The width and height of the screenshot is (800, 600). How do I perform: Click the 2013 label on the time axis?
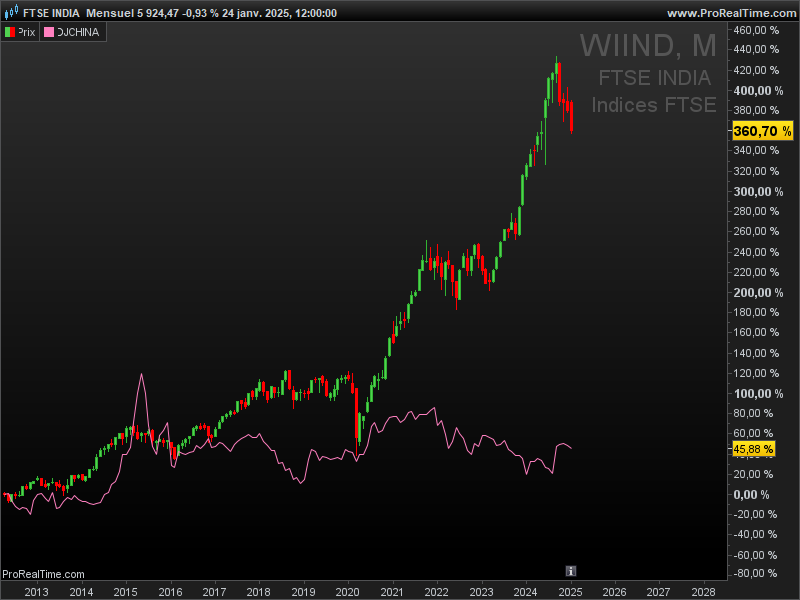point(37,592)
